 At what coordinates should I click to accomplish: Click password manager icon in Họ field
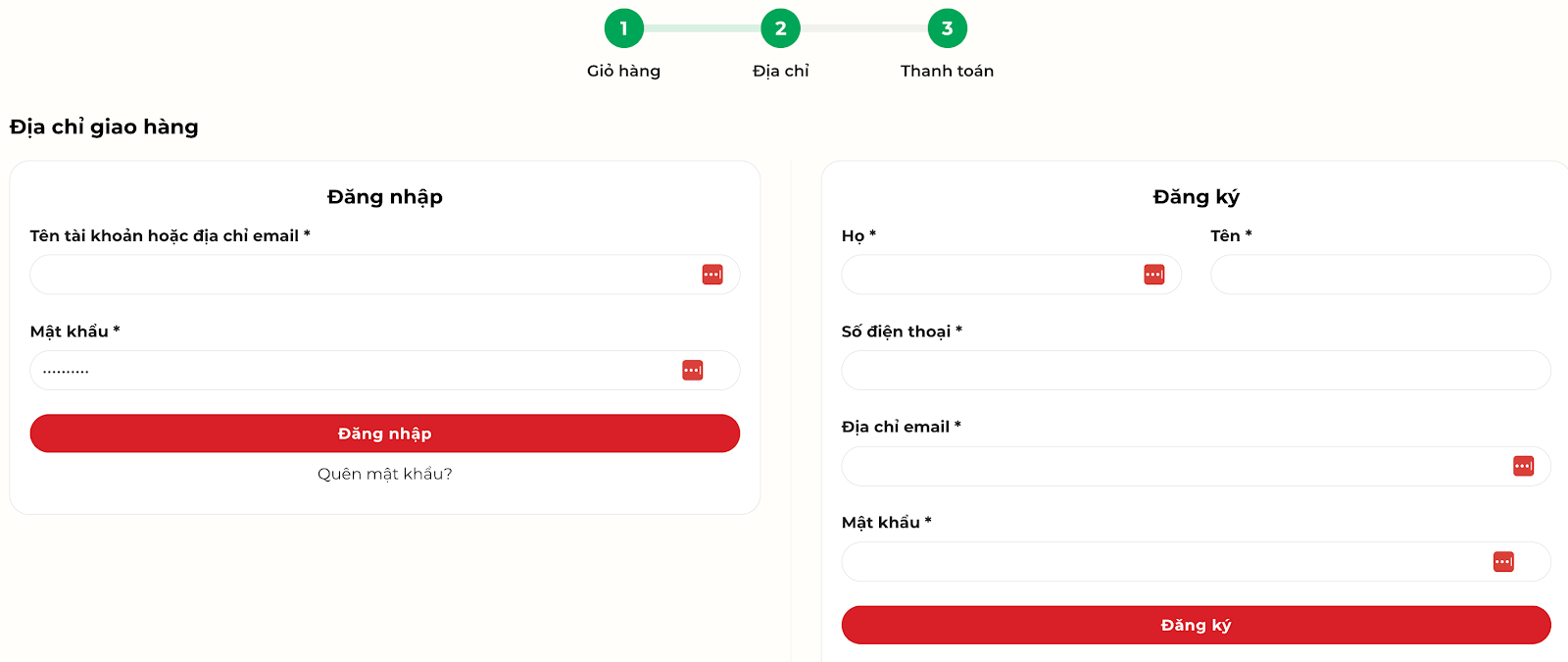point(1154,275)
